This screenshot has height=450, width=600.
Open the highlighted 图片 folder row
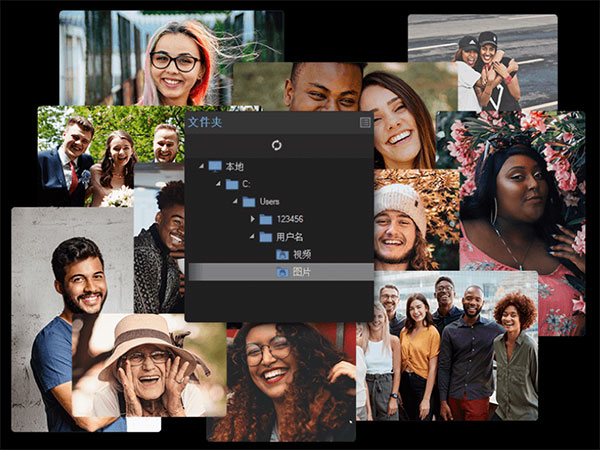click(x=281, y=272)
